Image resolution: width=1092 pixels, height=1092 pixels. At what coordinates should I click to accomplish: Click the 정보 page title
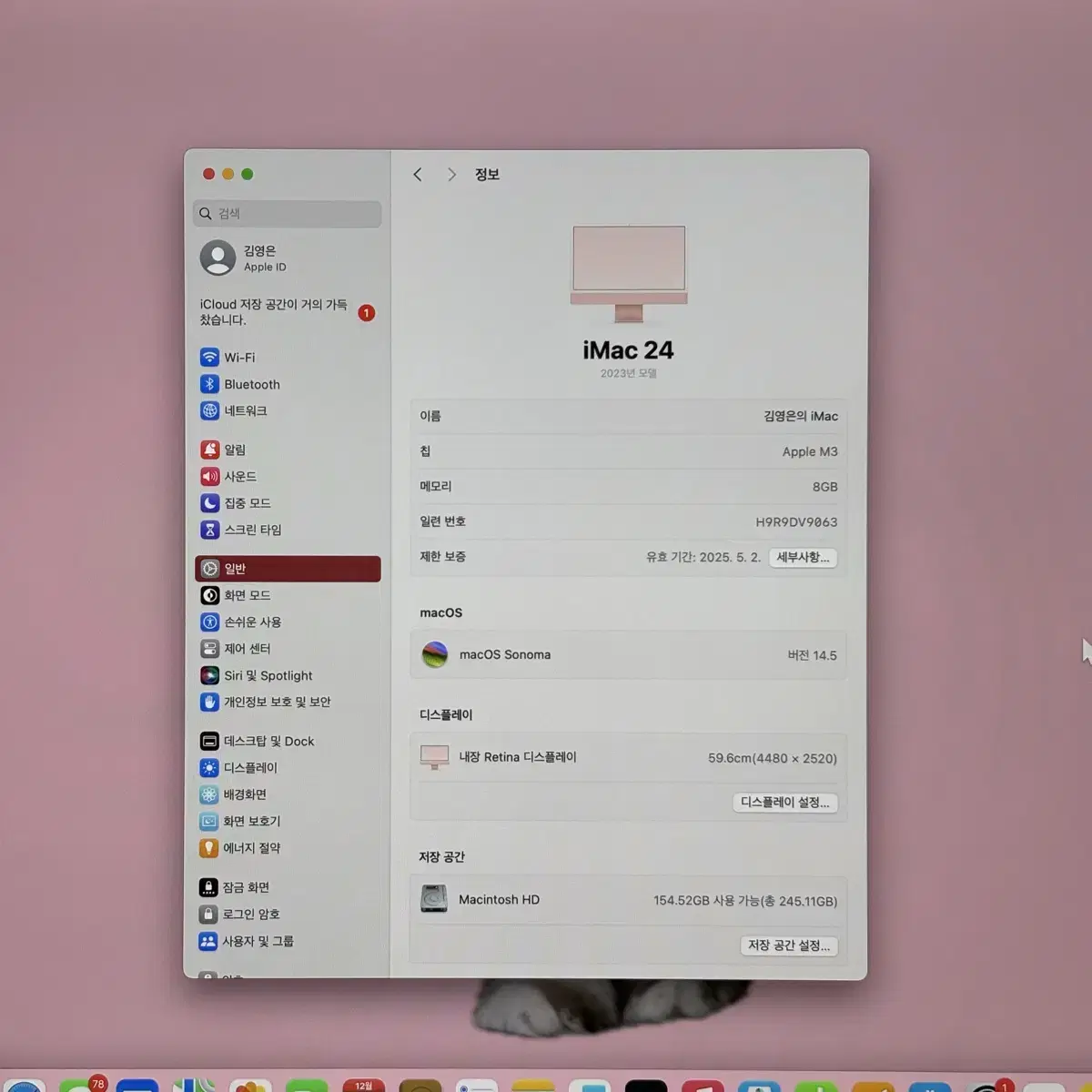[x=487, y=174]
